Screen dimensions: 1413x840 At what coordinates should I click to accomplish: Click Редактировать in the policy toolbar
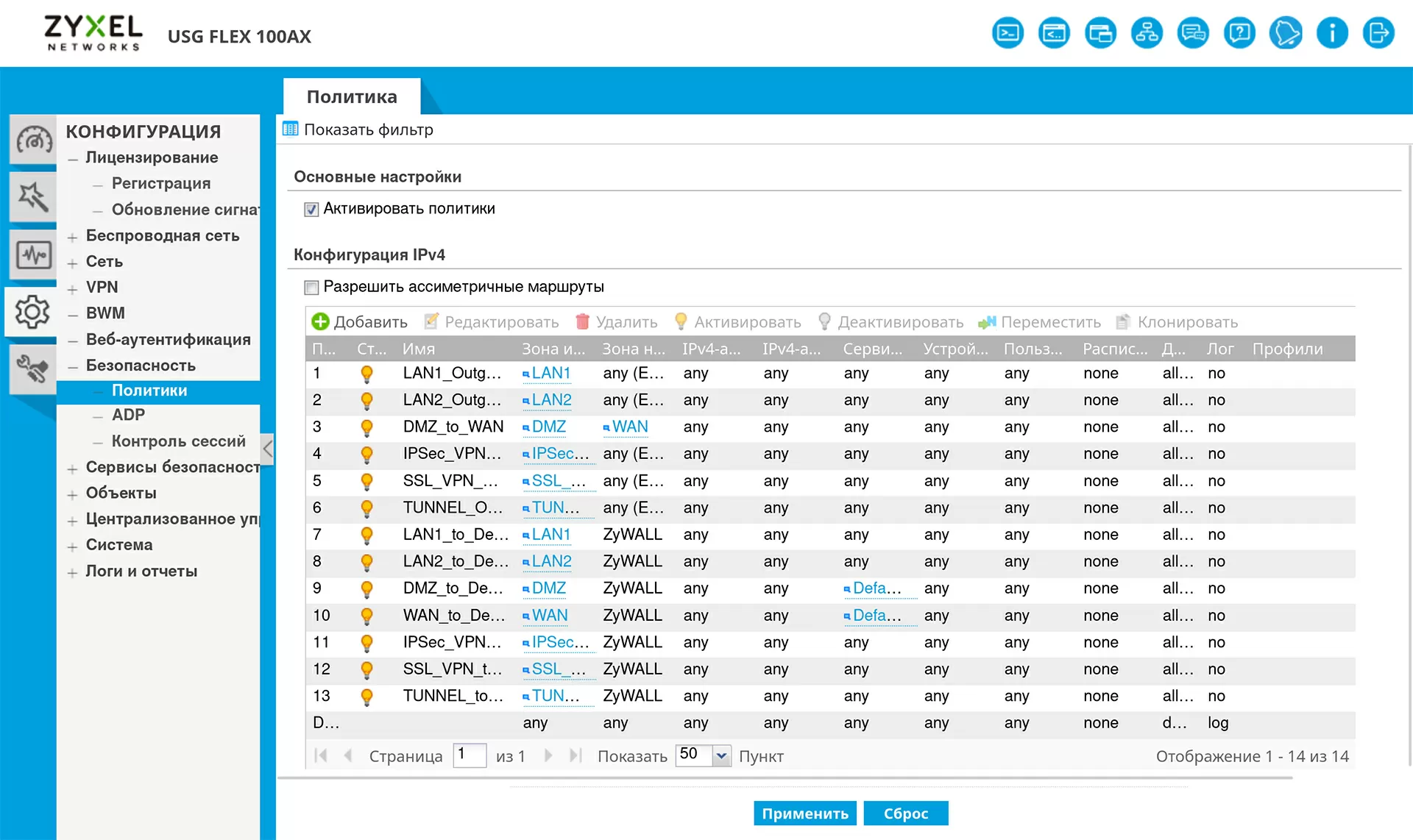pyautogui.click(x=492, y=321)
